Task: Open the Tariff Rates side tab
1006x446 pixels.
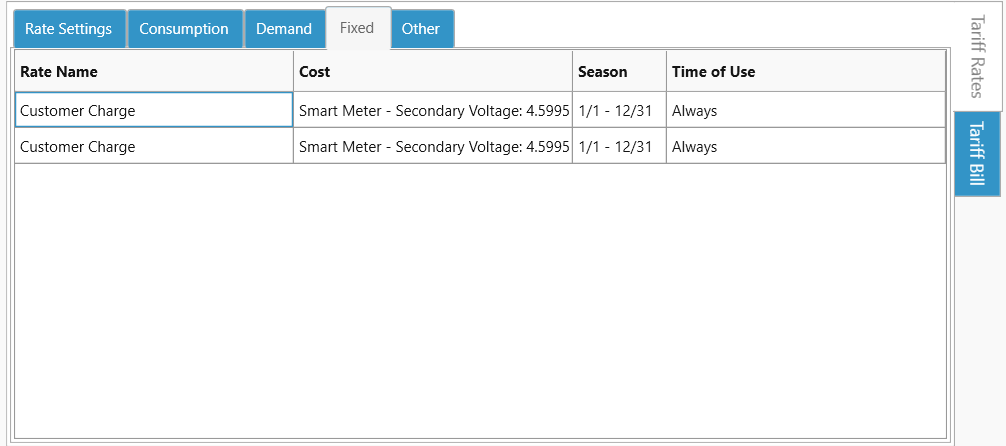Action: (x=978, y=56)
